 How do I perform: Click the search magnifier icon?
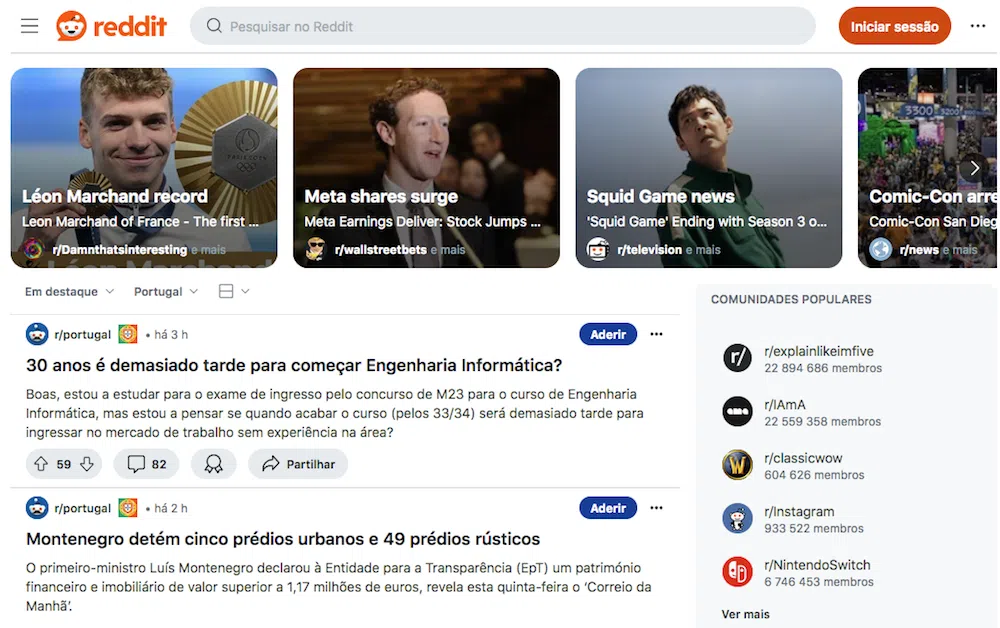point(214,26)
